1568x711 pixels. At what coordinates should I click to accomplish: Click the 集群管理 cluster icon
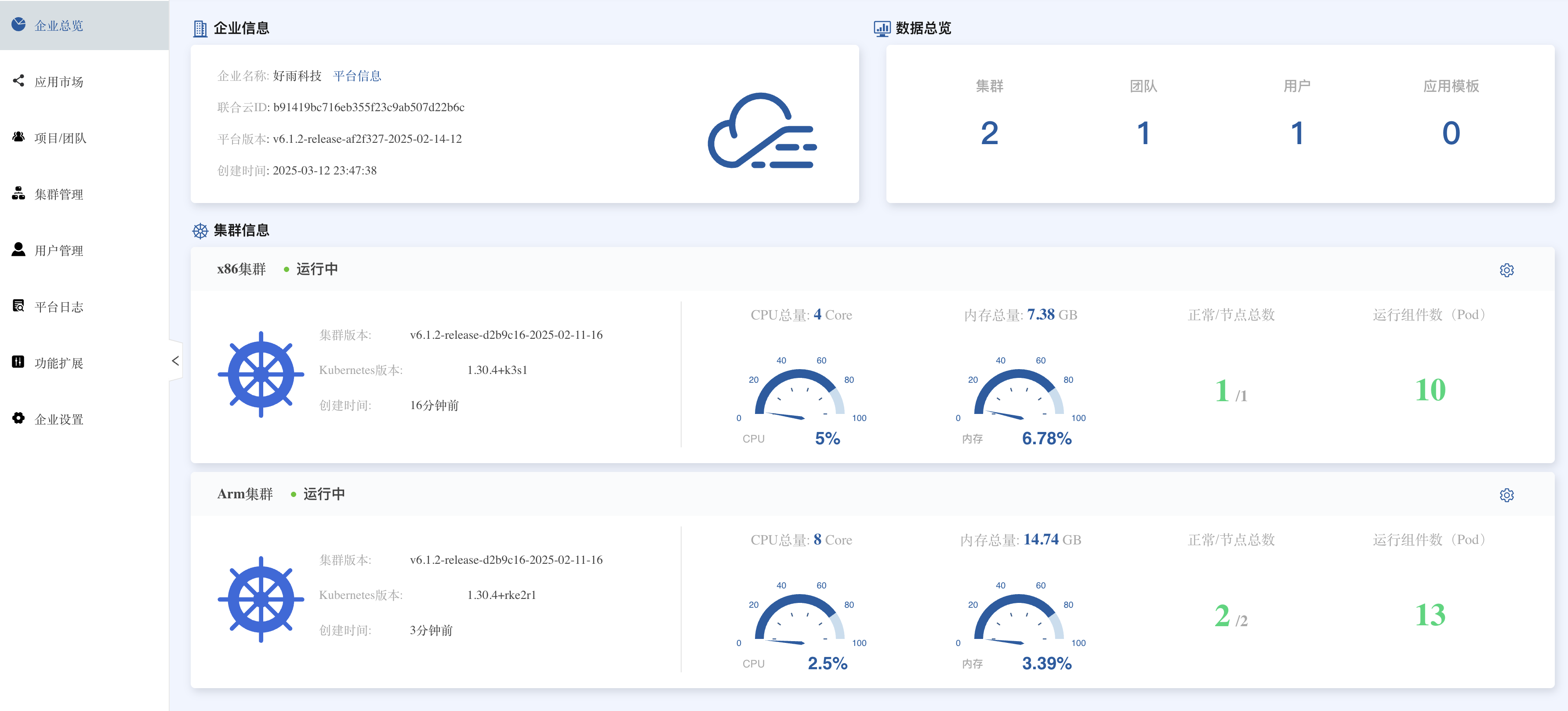click(x=19, y=194)
